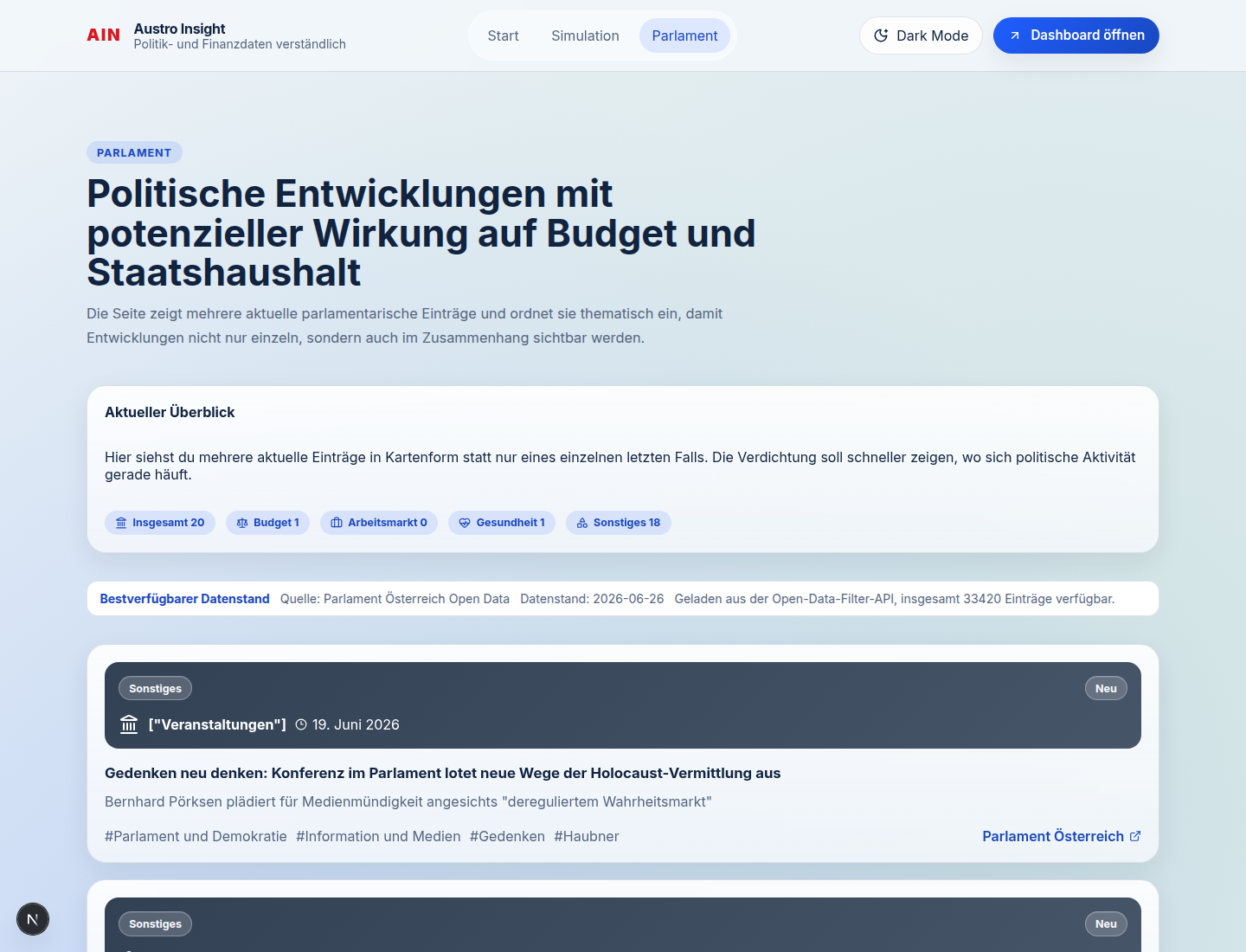
Task: Filter by Insgesamt 20 chip
Action: [160, 523]
